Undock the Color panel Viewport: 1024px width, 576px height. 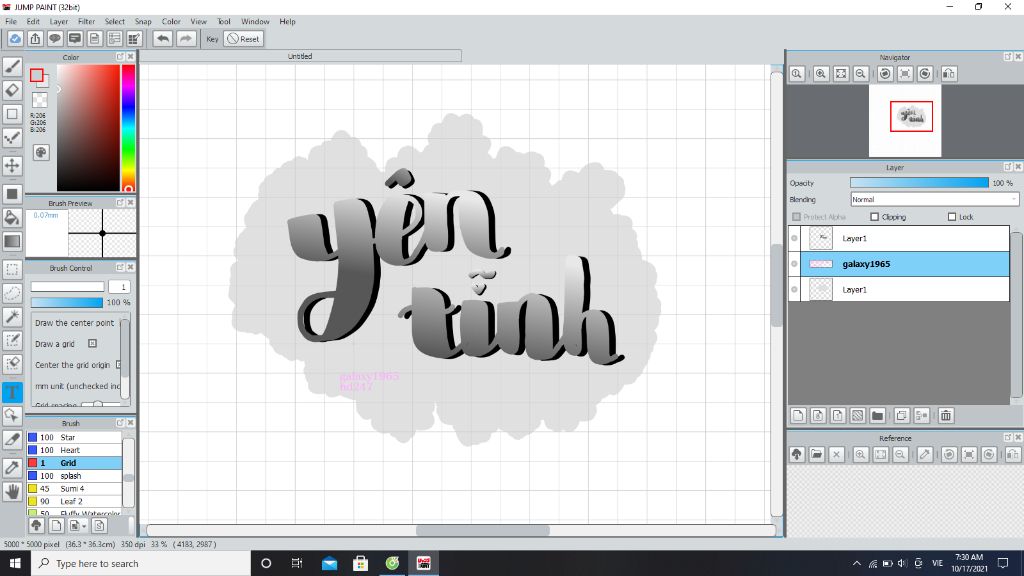click(120, 57)
